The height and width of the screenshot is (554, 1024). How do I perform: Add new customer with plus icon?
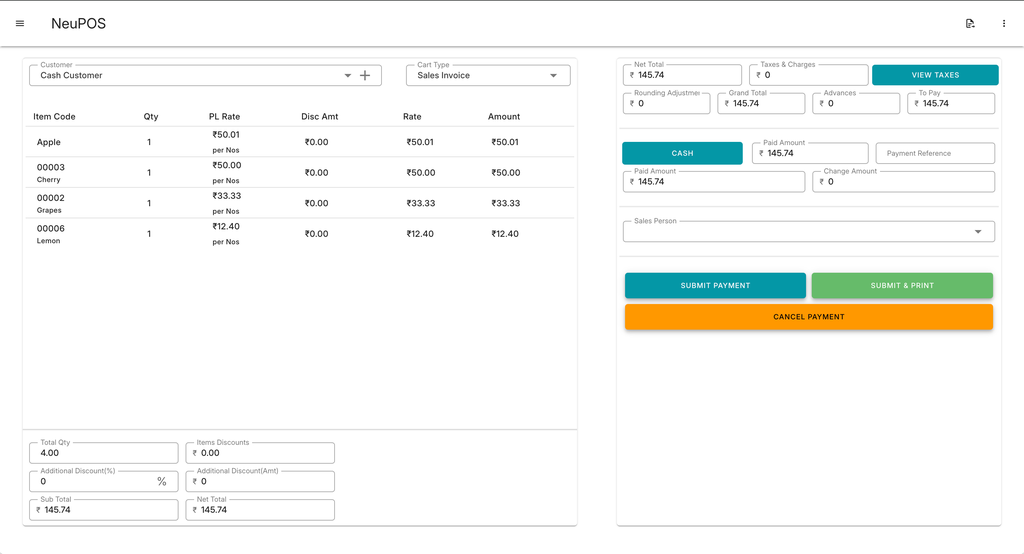(365, 75)
